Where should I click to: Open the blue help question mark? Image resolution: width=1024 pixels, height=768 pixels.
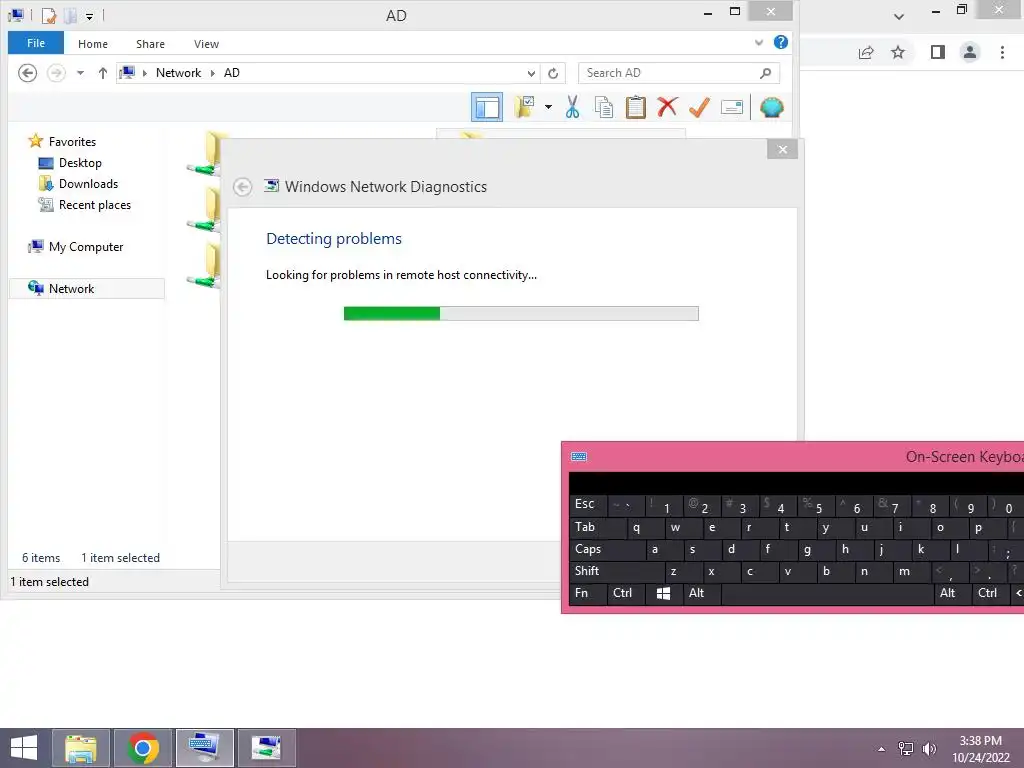point(780,42)
